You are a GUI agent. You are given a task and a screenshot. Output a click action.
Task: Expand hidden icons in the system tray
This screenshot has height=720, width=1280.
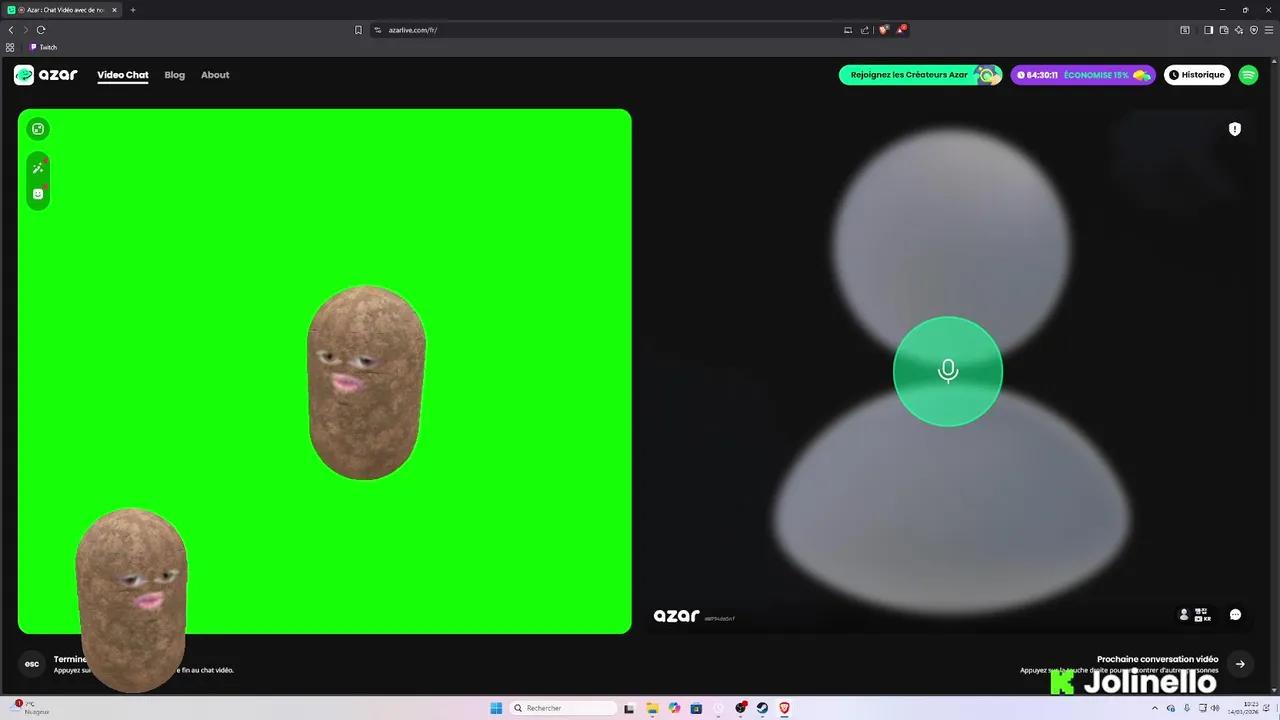(x=1155, y=707)
